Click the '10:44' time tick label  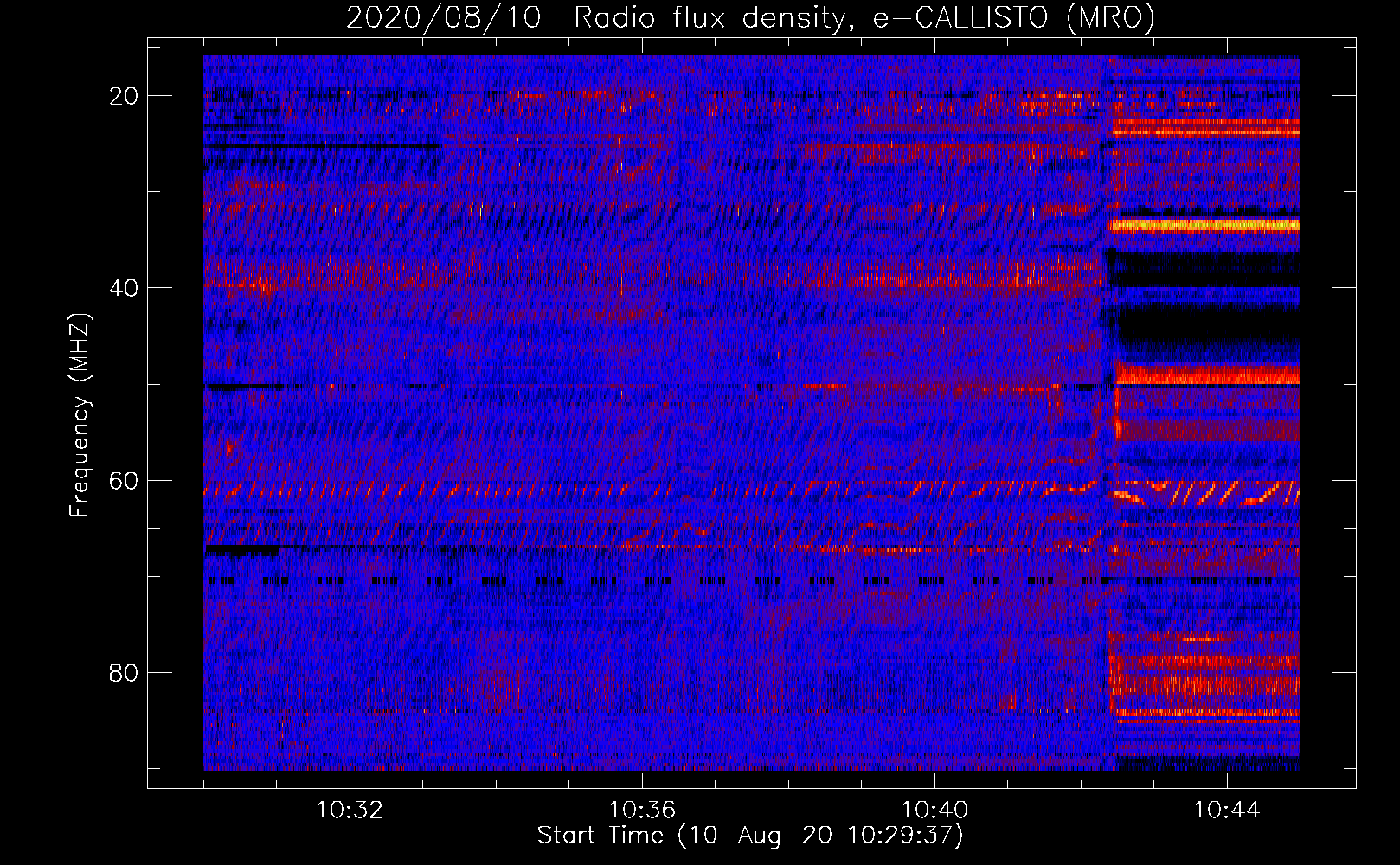point(1227,811)
